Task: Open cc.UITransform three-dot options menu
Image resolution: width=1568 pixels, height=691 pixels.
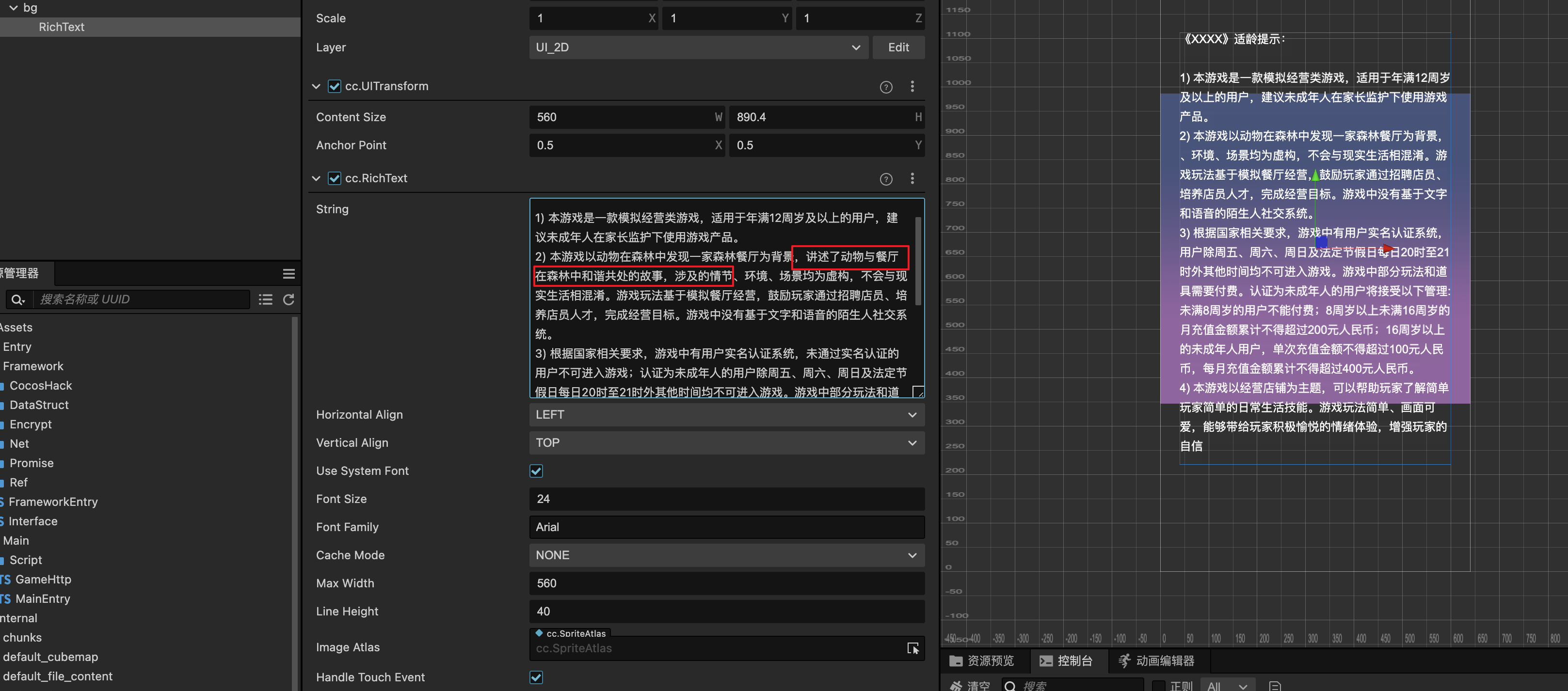Action: (x=912, y=86)
